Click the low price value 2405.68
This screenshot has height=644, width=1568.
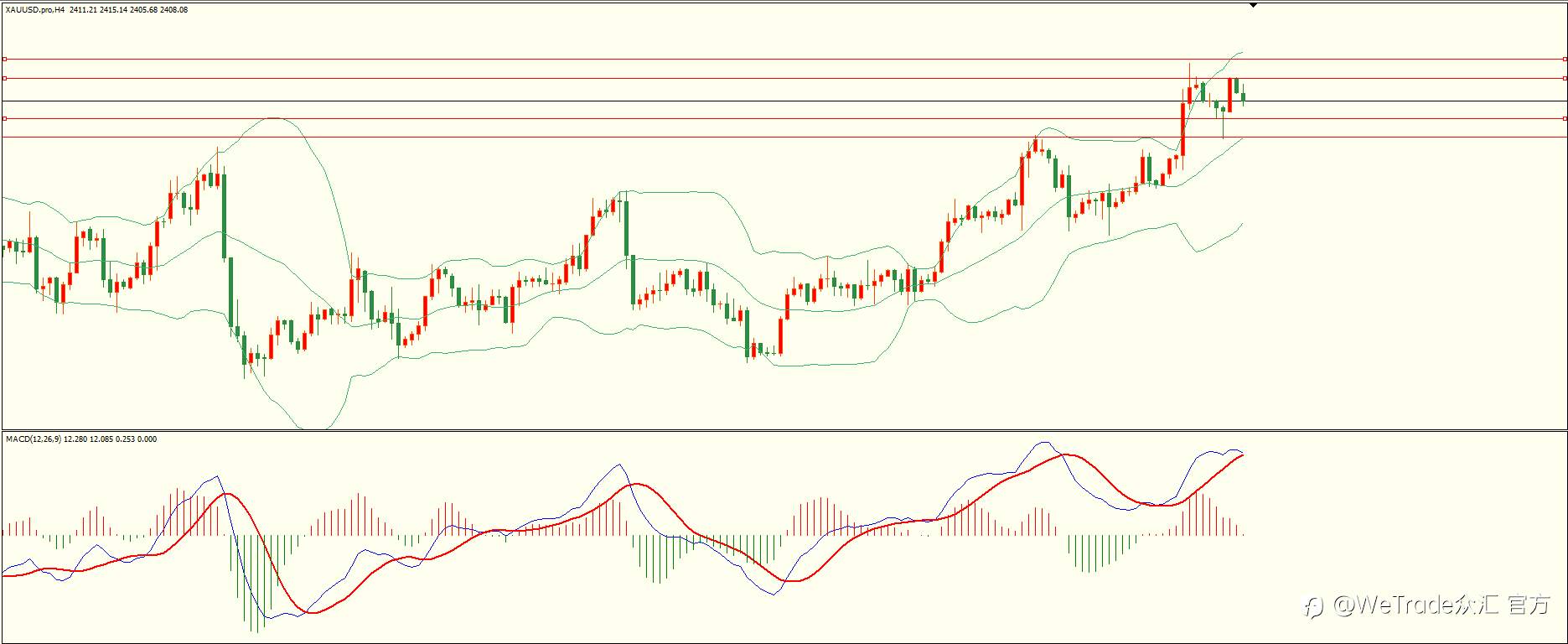144,10
